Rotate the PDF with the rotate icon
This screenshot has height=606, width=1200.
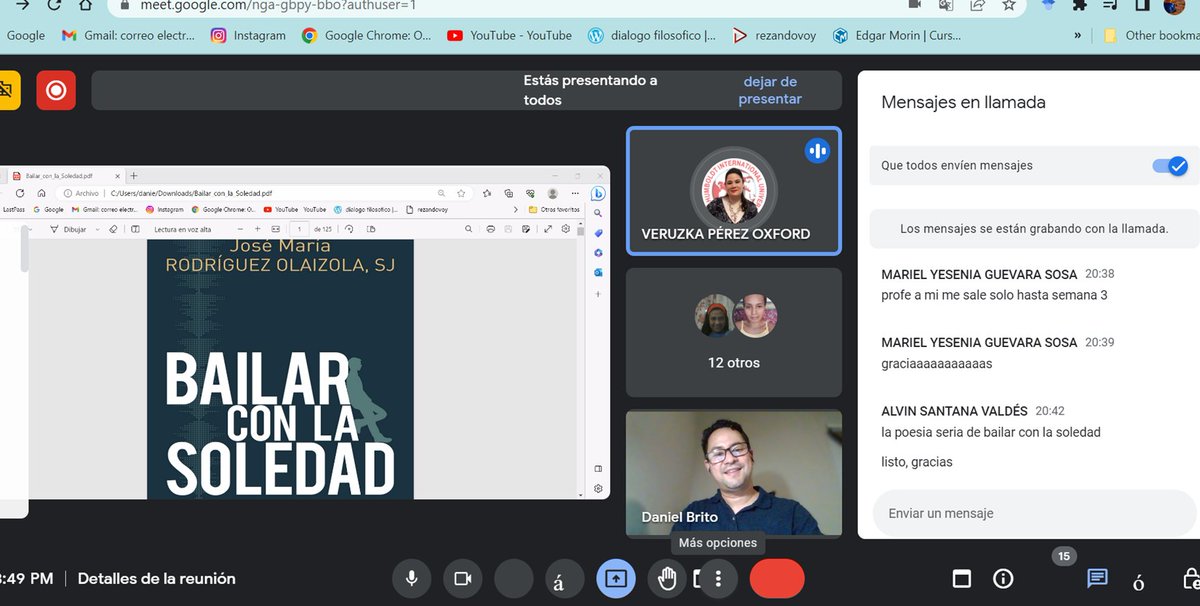349,229
